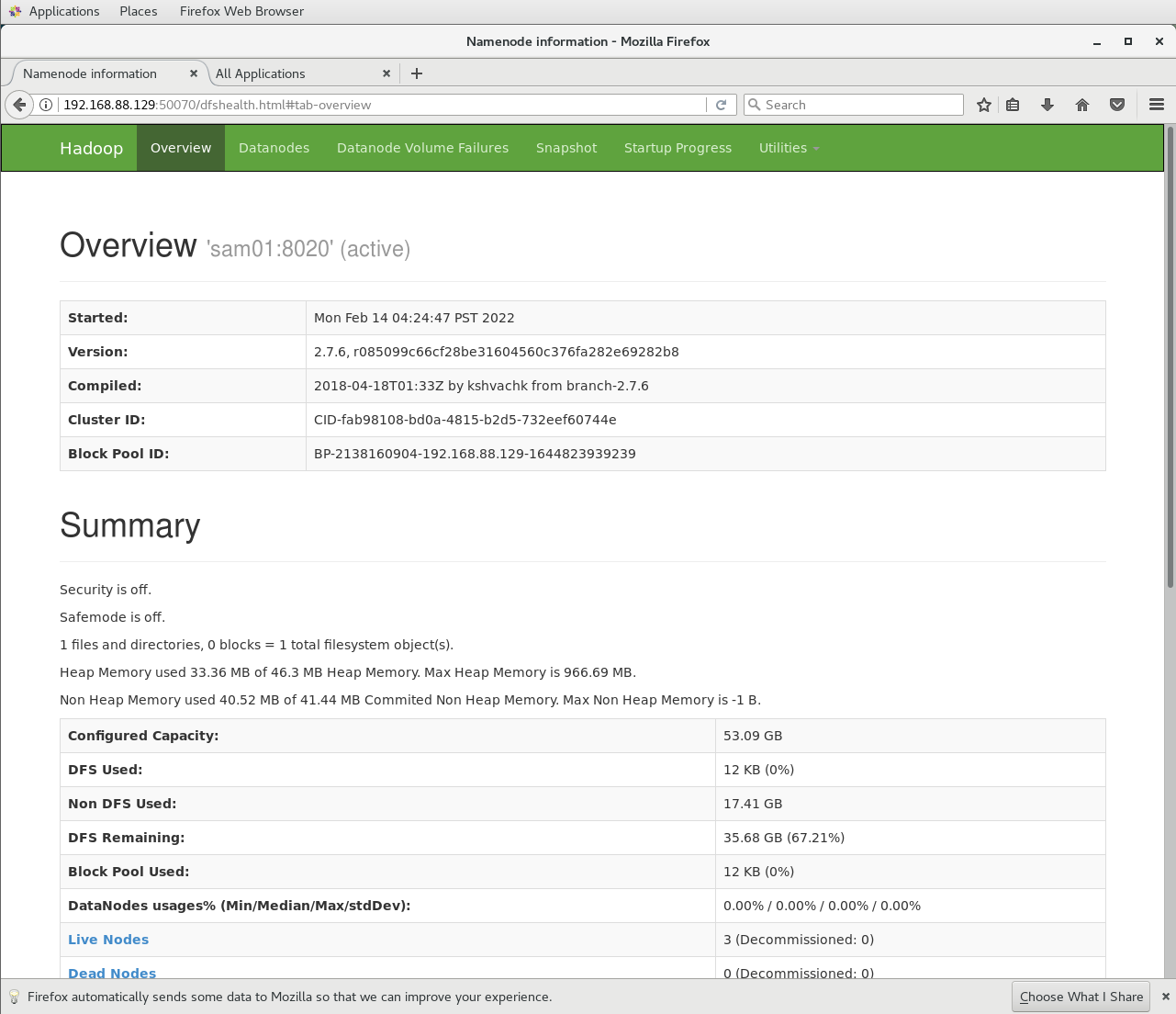
Task: Go to the Snapshot tab
Action: pos(566,148)
